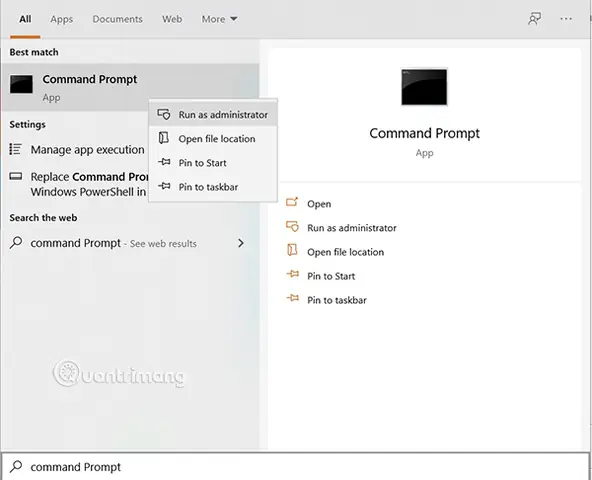Image resolution: width=592 pixels, height=480 pixels.
Task: Click orange Open icon in preview pane
Action: pos(292,202)
